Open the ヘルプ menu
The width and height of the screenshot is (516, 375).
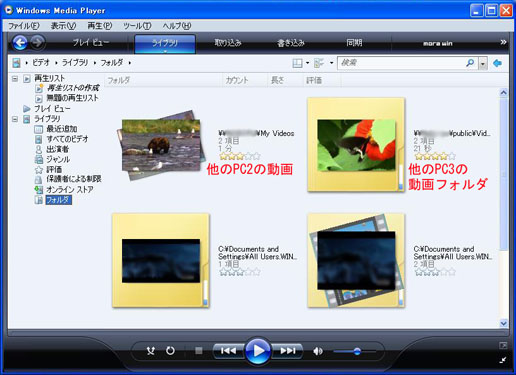pos(177,26)
